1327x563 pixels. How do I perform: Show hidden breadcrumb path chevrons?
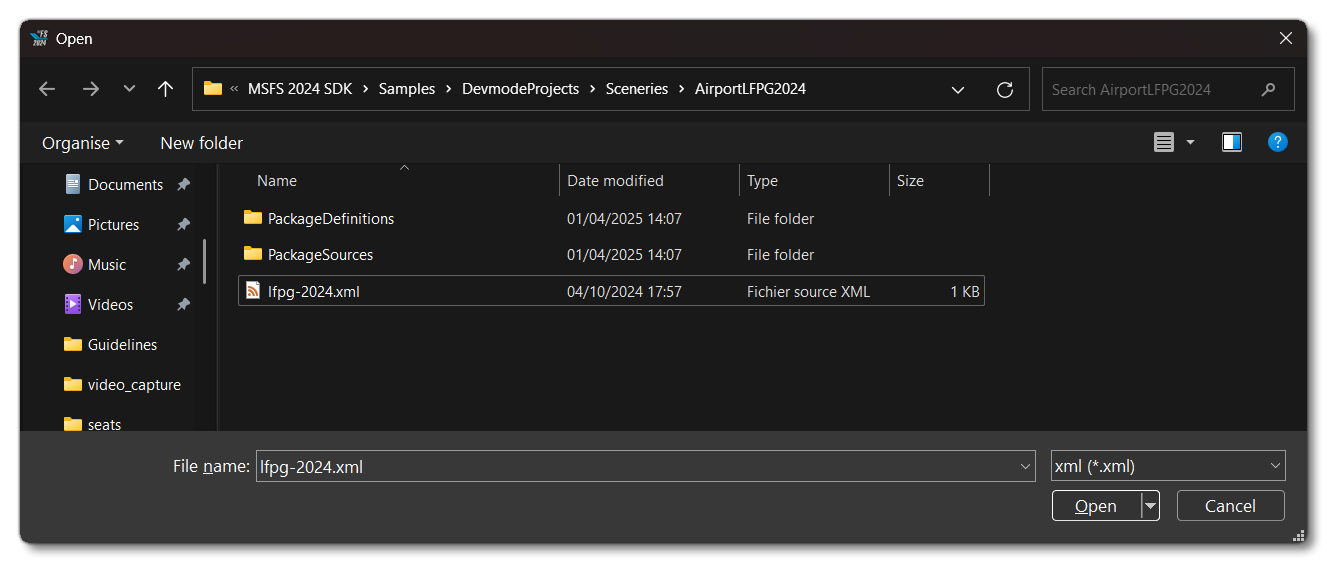click(x=234, y=89)
